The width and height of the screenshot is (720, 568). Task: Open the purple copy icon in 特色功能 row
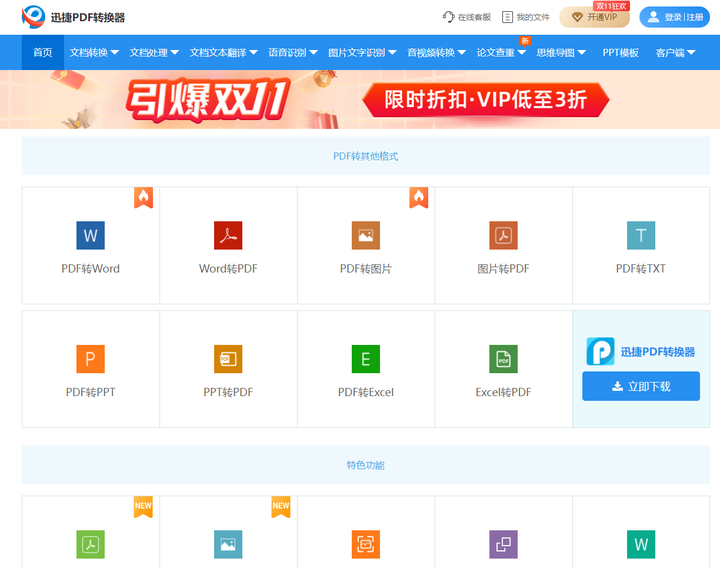pos(503,544)
